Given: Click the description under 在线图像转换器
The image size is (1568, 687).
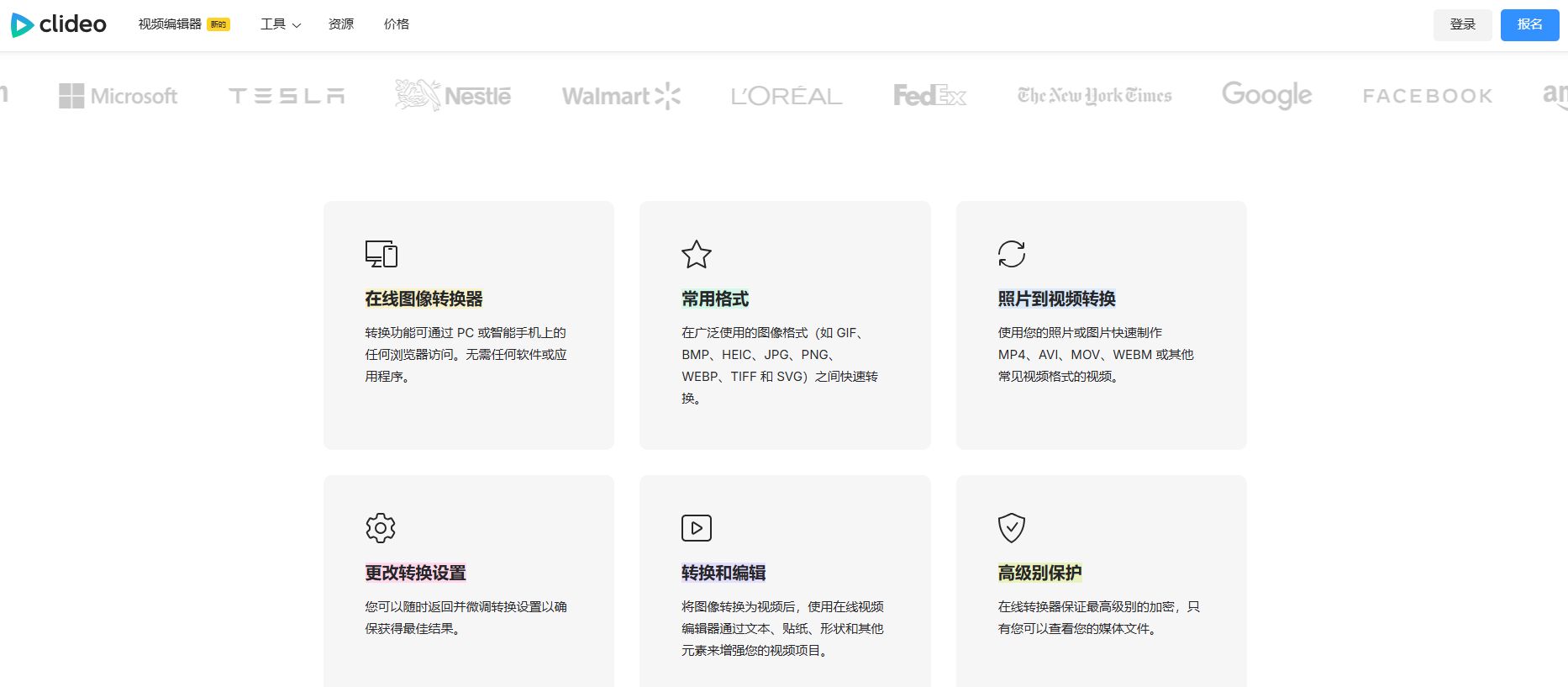Looking at the screenshot, I should tap(466, 355).
